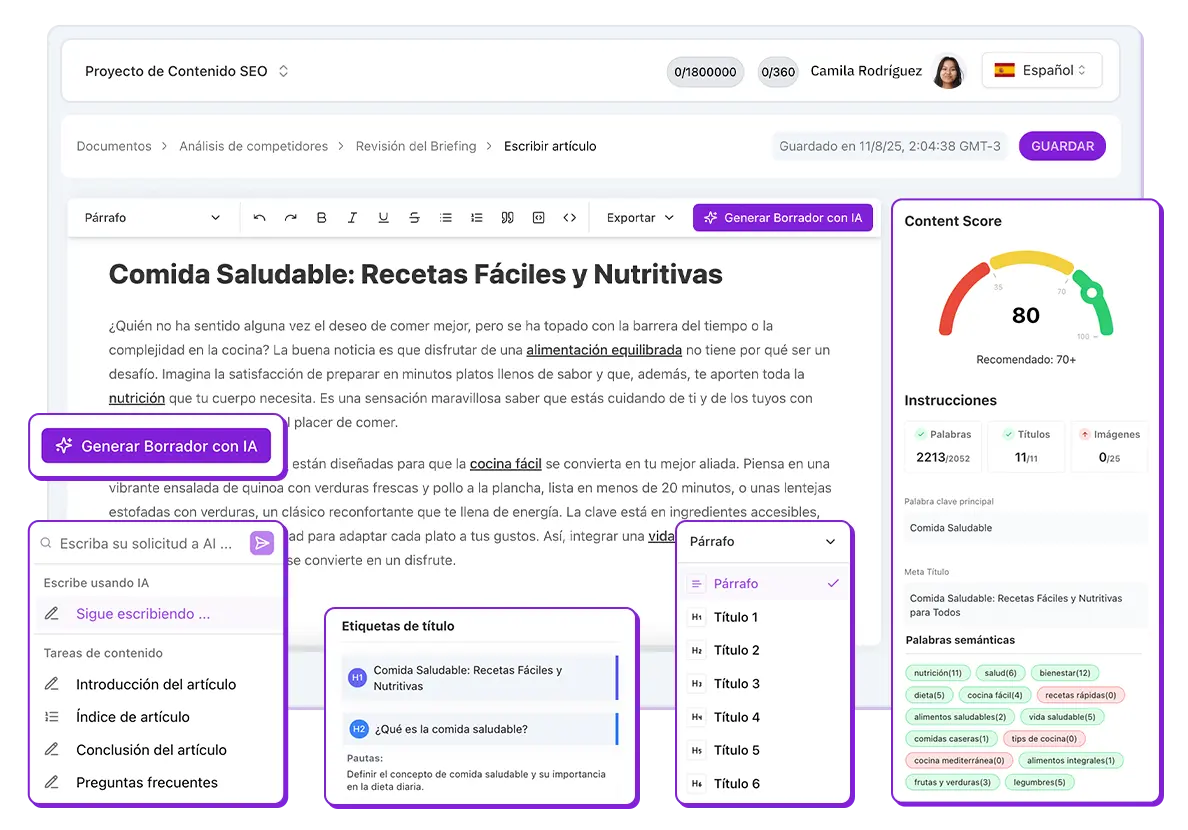Select Sigue escribiendo AI option

[x=143, y=614]
